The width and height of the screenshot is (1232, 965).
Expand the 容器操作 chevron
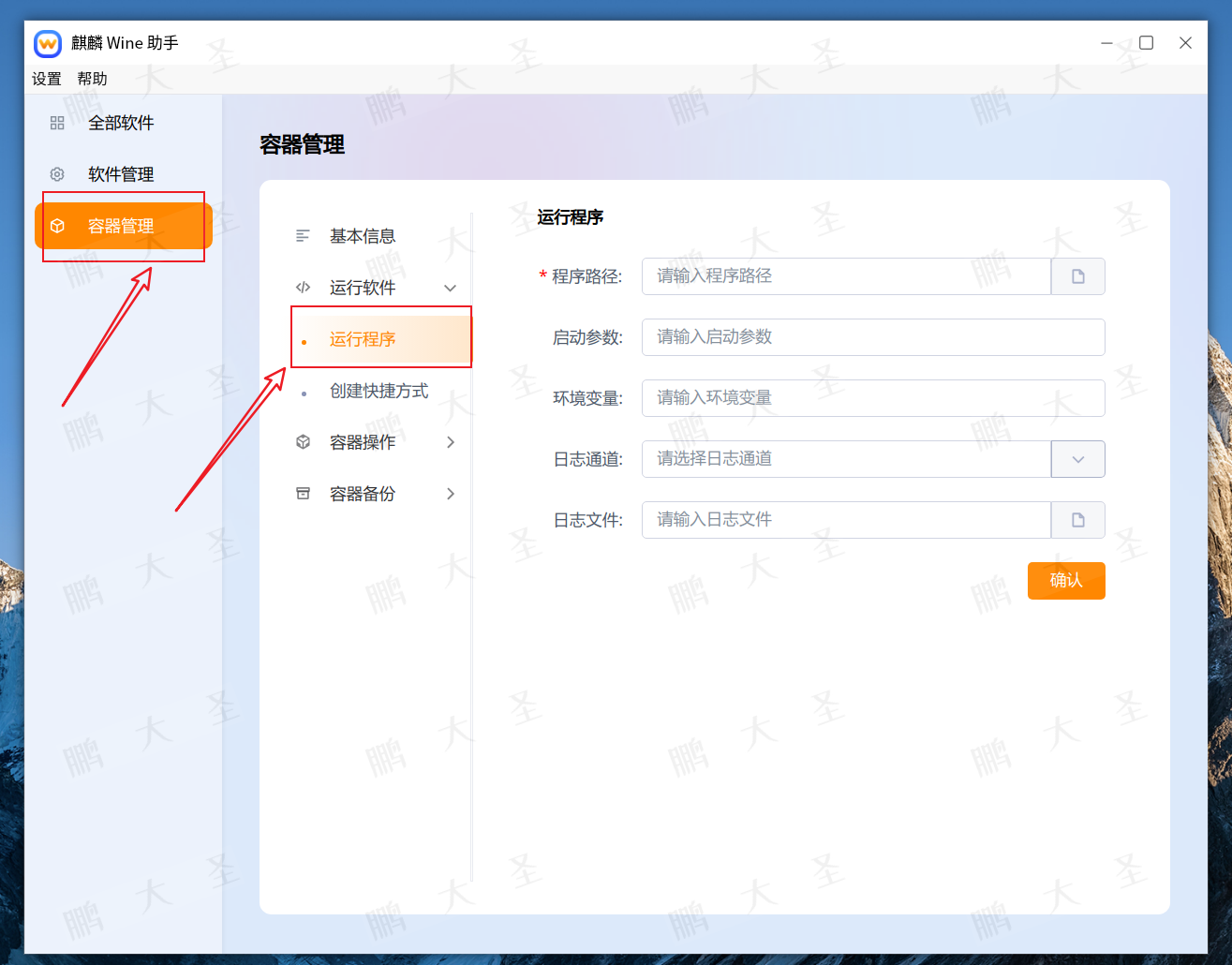(x=451, y=442)
